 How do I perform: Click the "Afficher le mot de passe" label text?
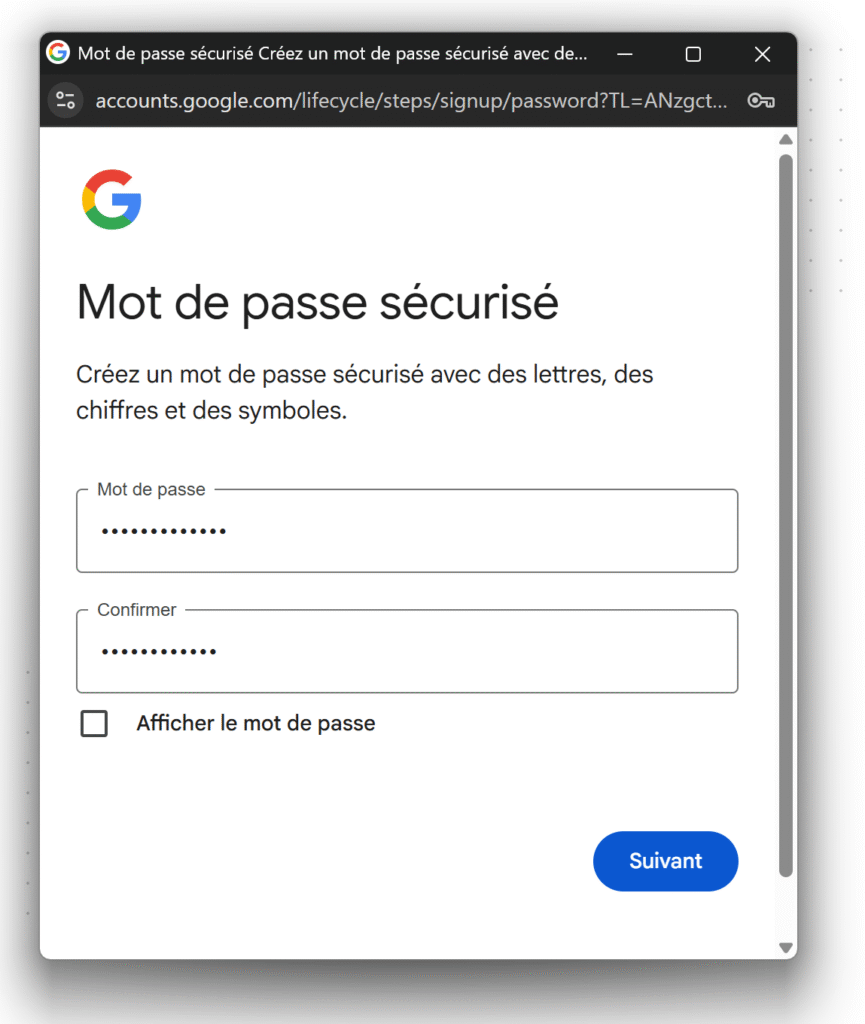(256, 723)
